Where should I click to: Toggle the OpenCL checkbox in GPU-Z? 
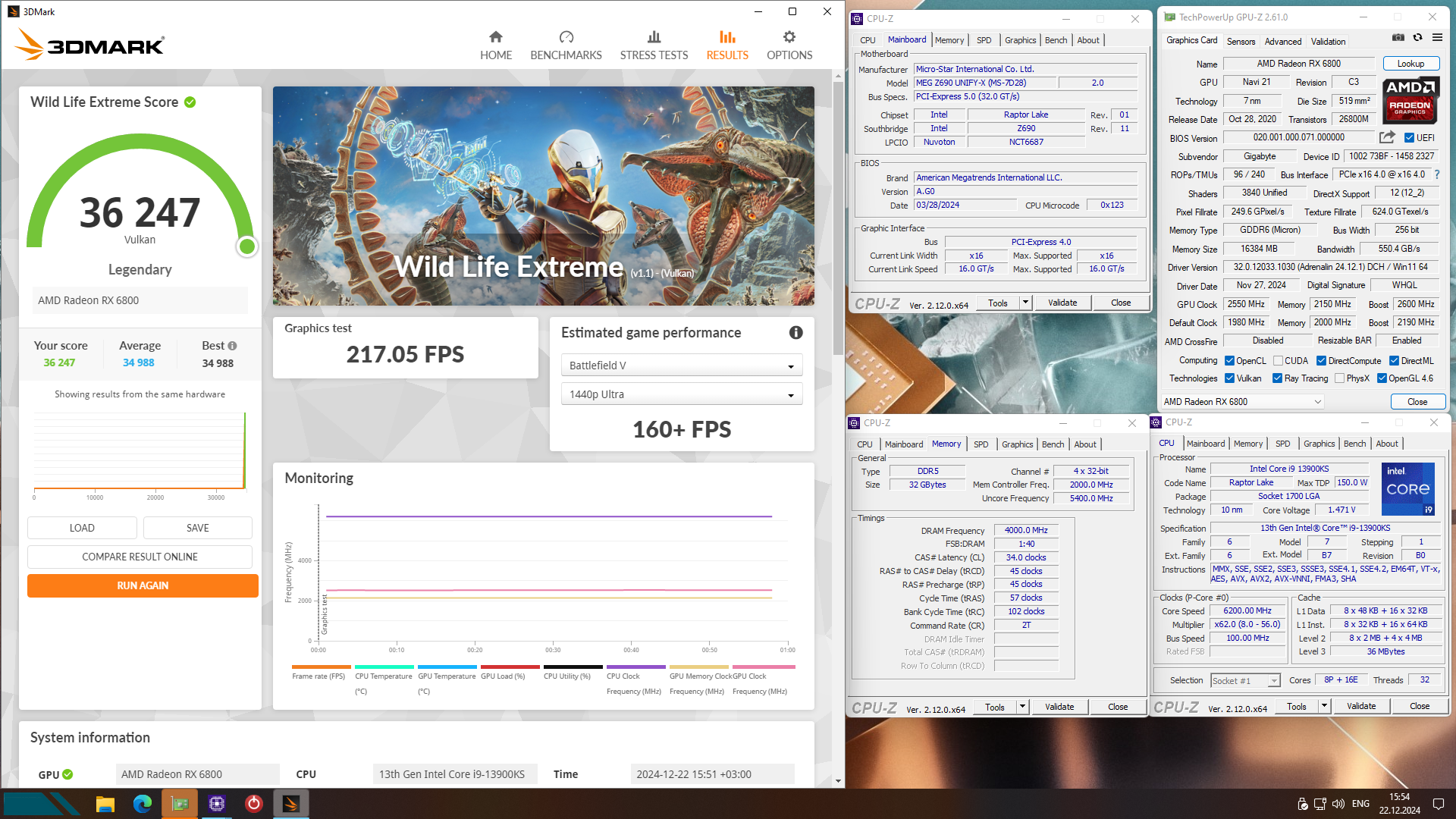1230,361
